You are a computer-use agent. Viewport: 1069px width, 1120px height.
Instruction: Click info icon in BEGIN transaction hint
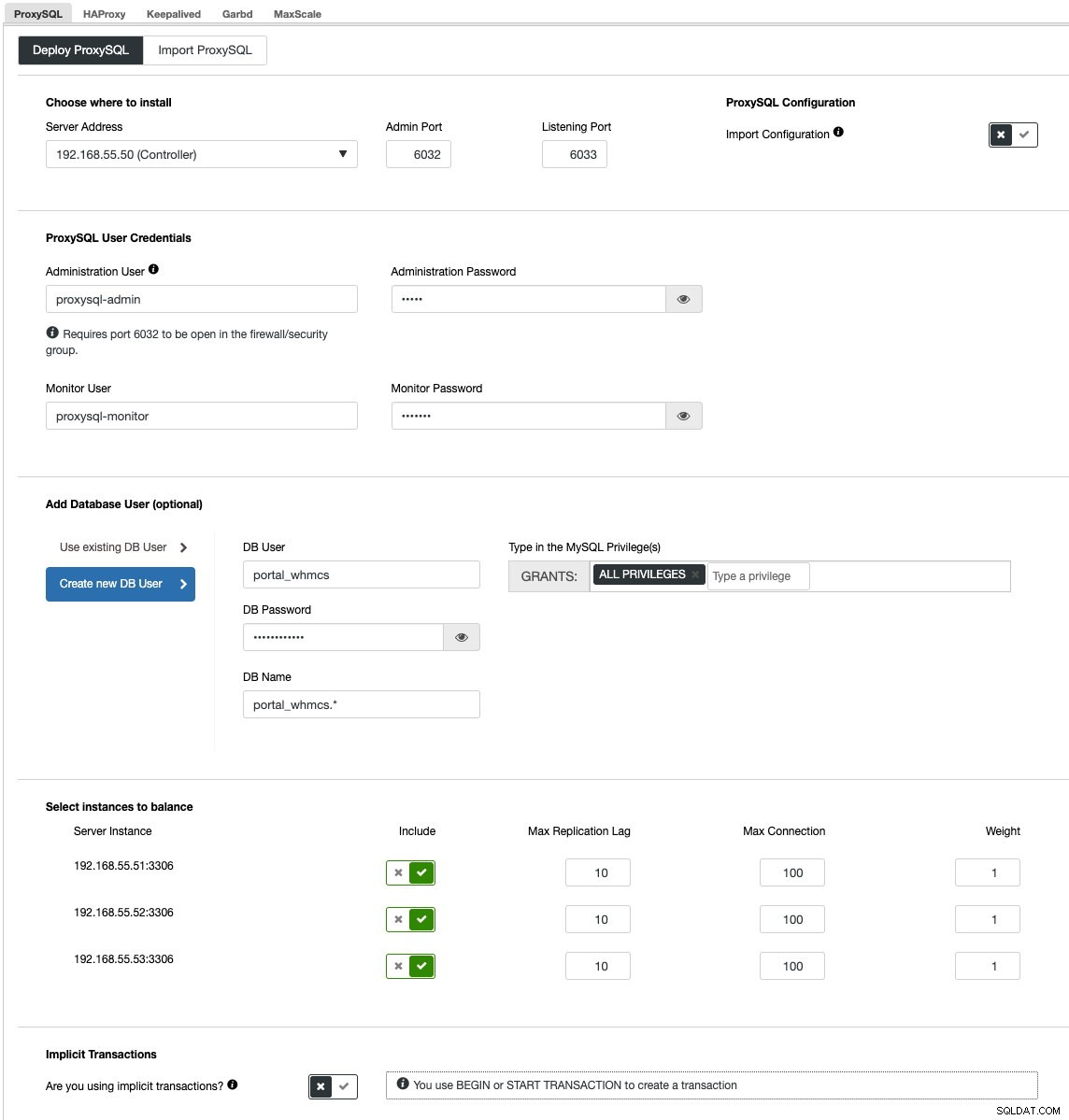coord(403,1084)
